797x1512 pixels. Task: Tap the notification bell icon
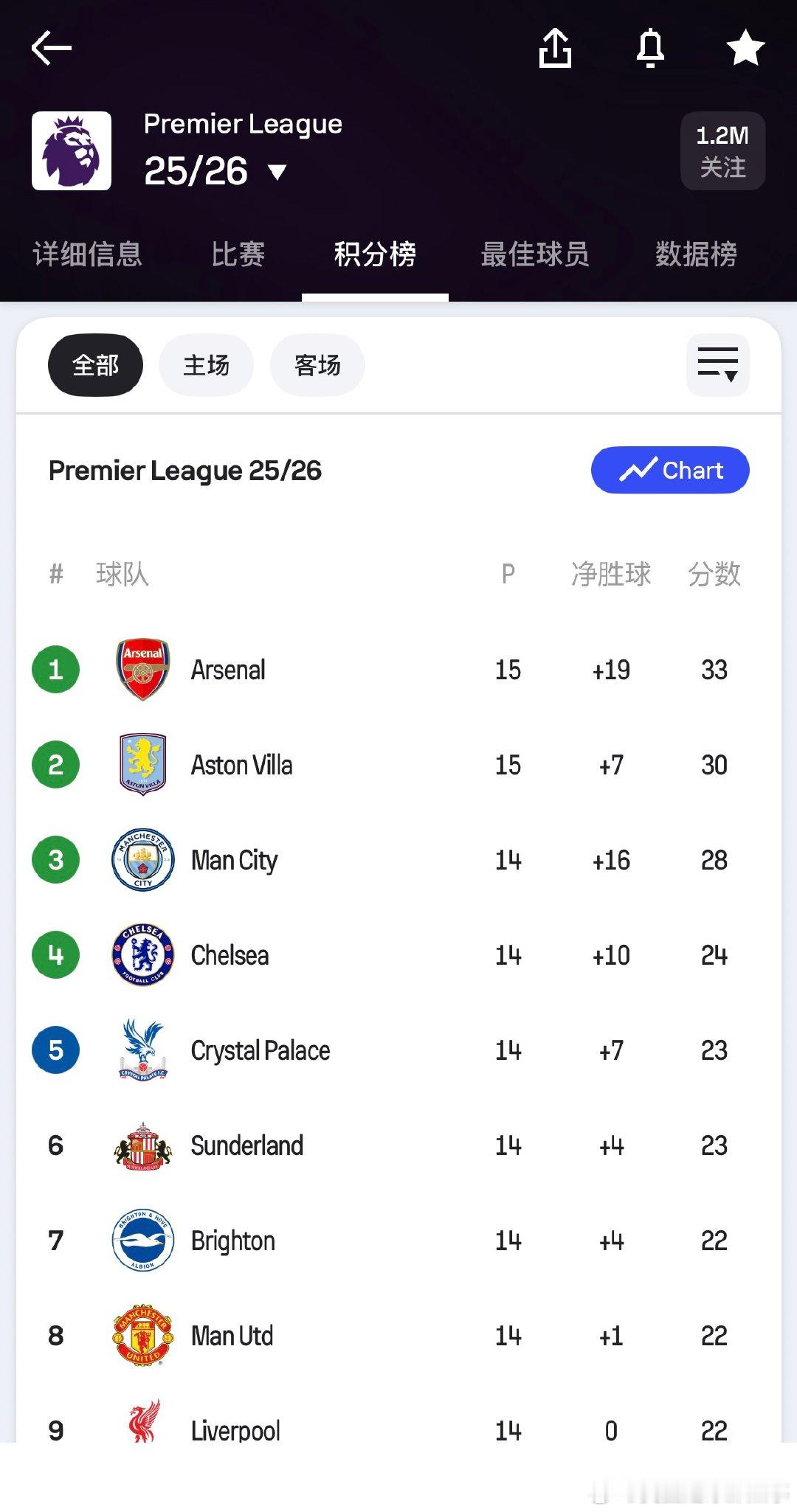[650, 49]
